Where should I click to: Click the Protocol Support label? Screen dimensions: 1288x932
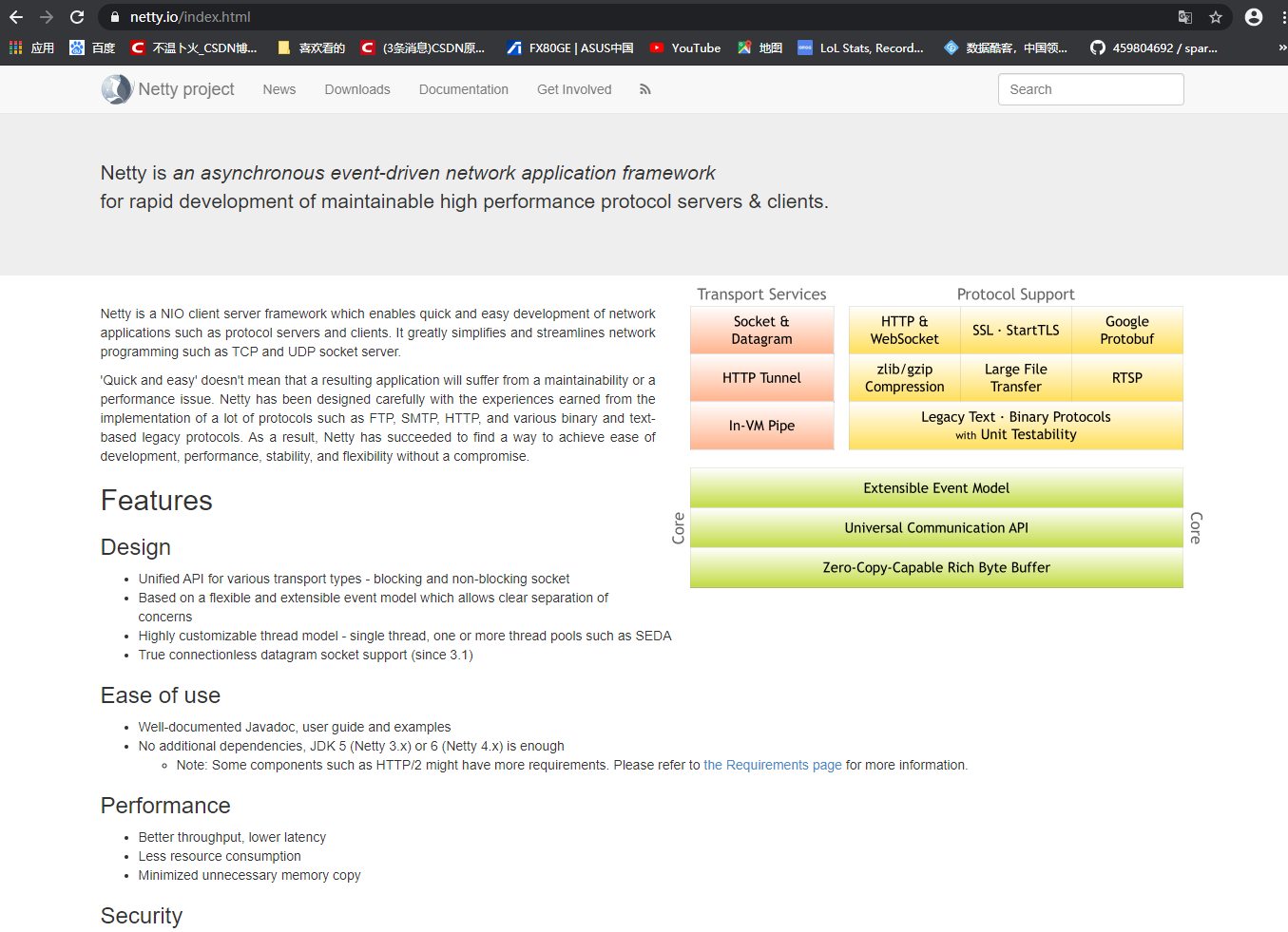click(1015, 295)
